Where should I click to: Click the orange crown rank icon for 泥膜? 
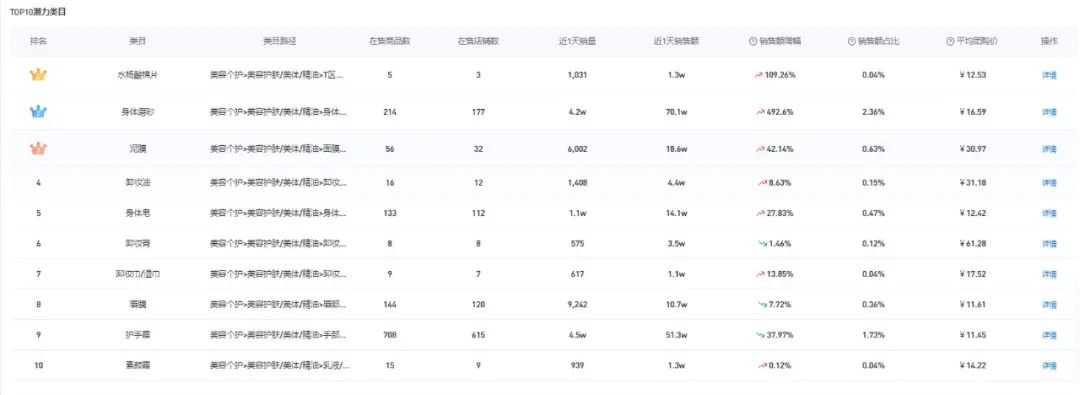point(38,148)
